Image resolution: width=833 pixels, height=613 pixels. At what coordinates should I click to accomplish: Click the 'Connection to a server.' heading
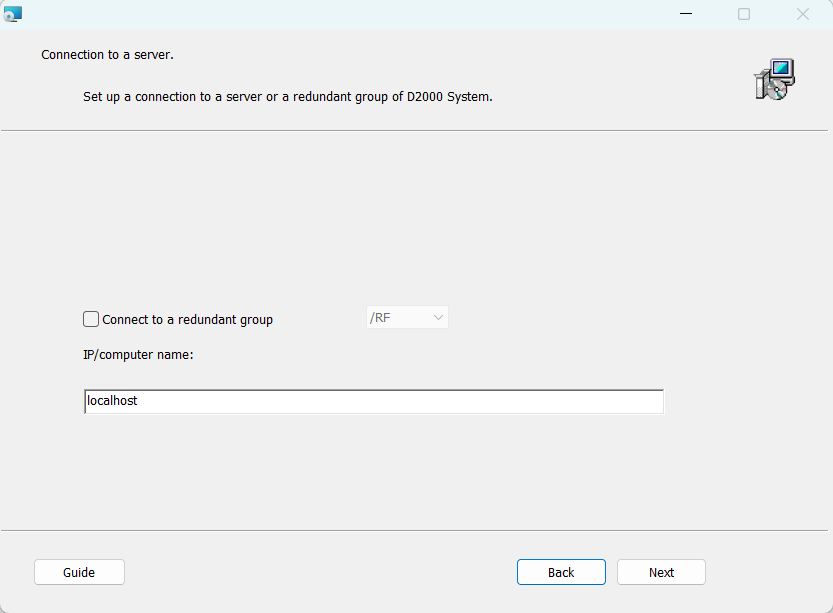click(x=107, y=55)
